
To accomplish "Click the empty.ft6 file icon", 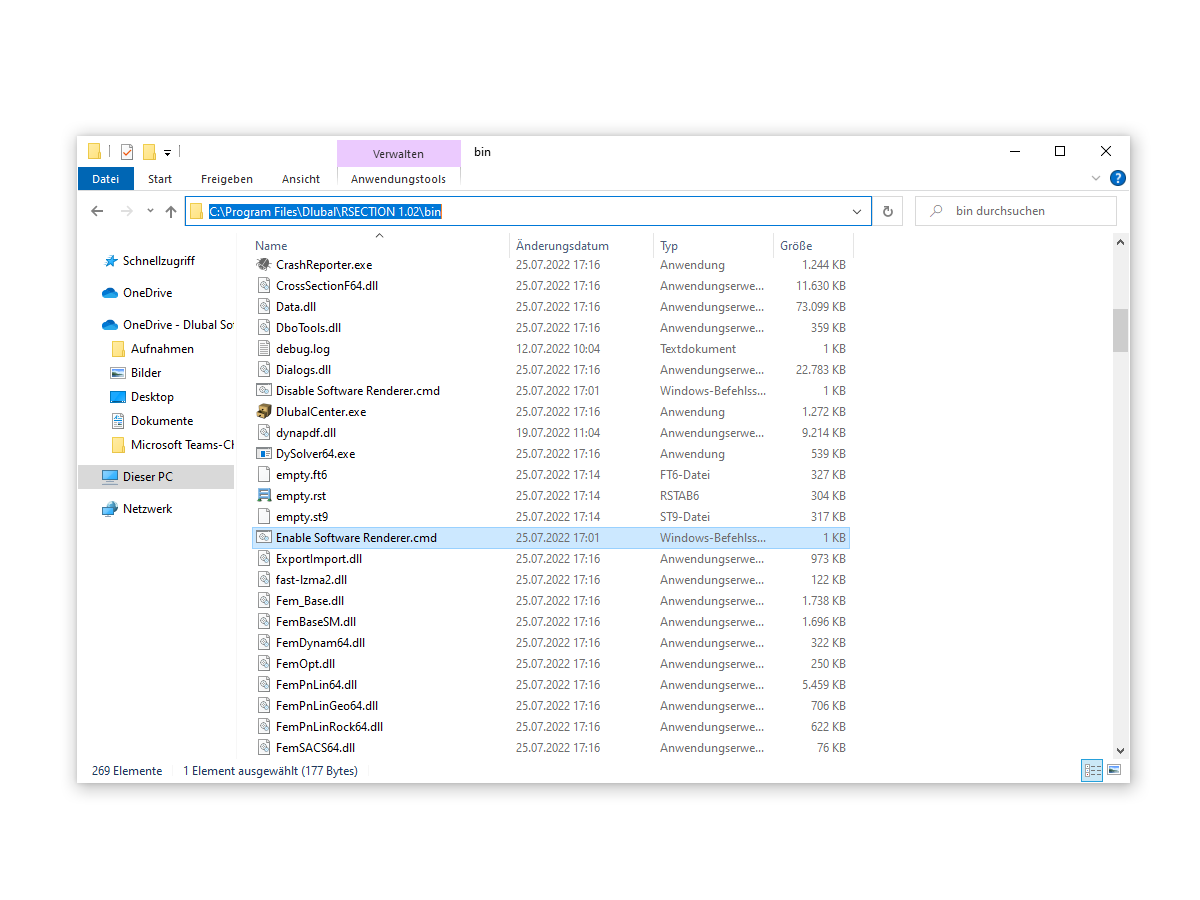I will pyautogui.click(x=264, y=475).
